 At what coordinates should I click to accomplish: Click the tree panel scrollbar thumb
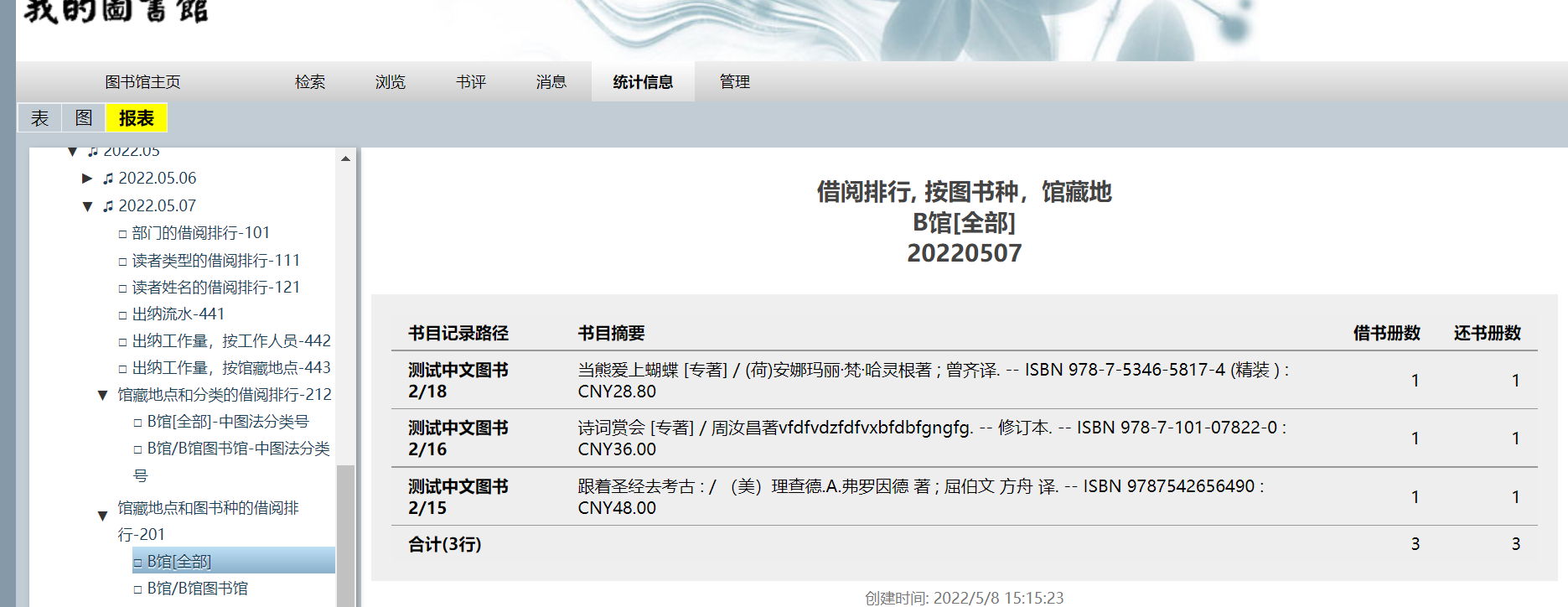[x=345, y=535]
